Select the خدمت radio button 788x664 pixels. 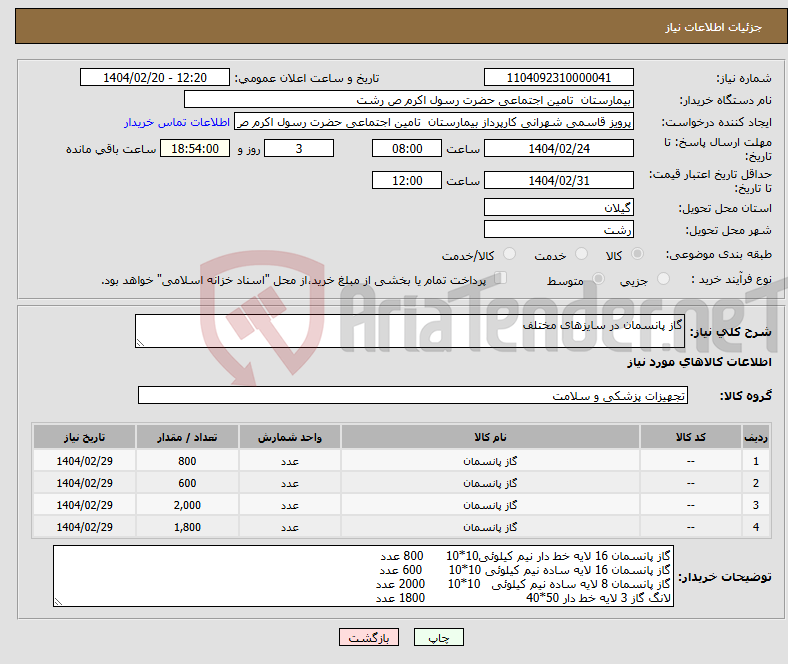click(x=581, y=254)
